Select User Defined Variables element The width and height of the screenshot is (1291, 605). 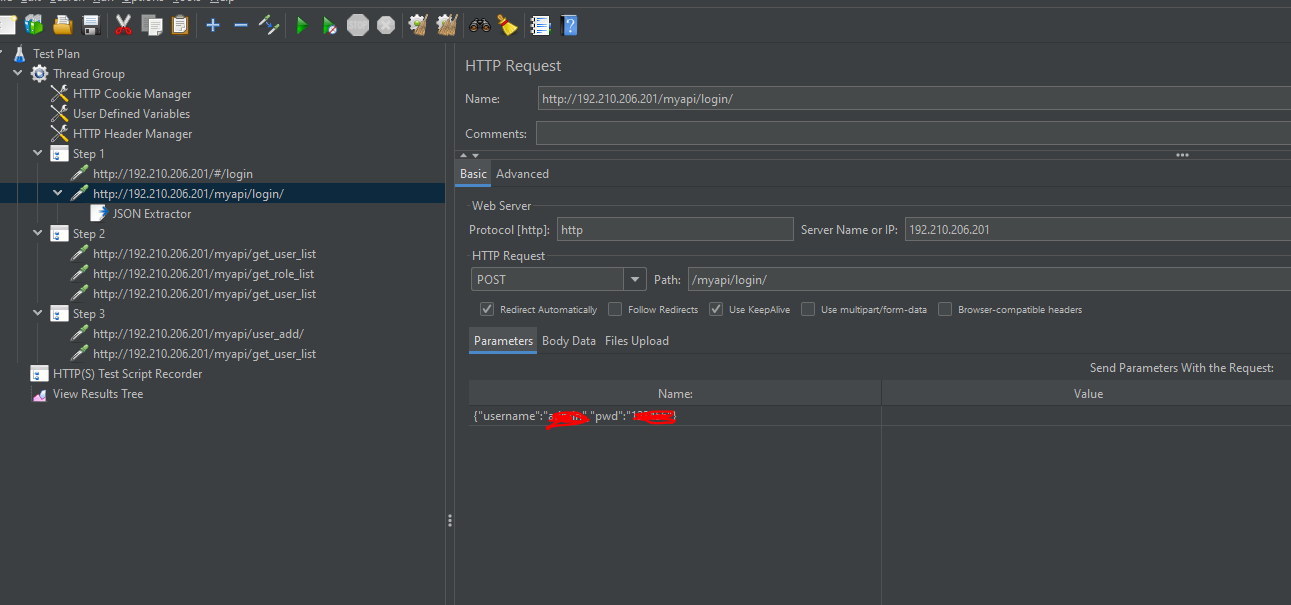click(131, 114)
